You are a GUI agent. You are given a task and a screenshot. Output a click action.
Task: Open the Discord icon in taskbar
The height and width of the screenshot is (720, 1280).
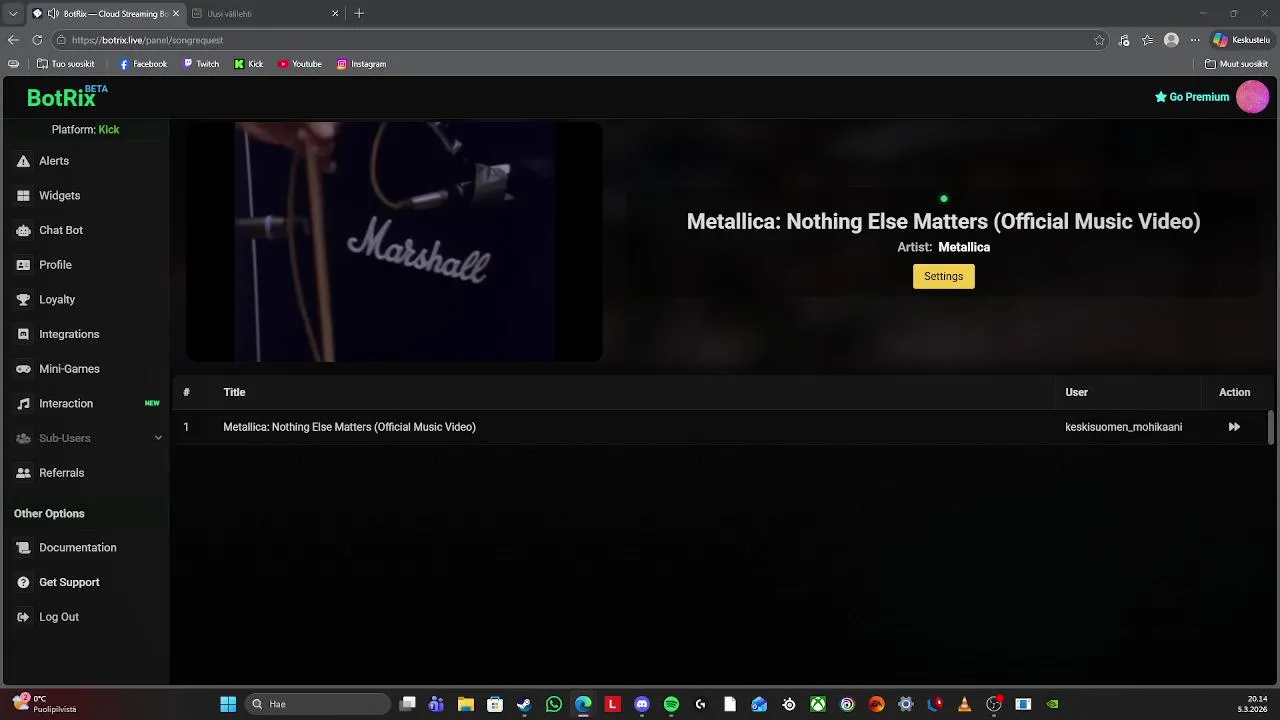pos(642,704)
